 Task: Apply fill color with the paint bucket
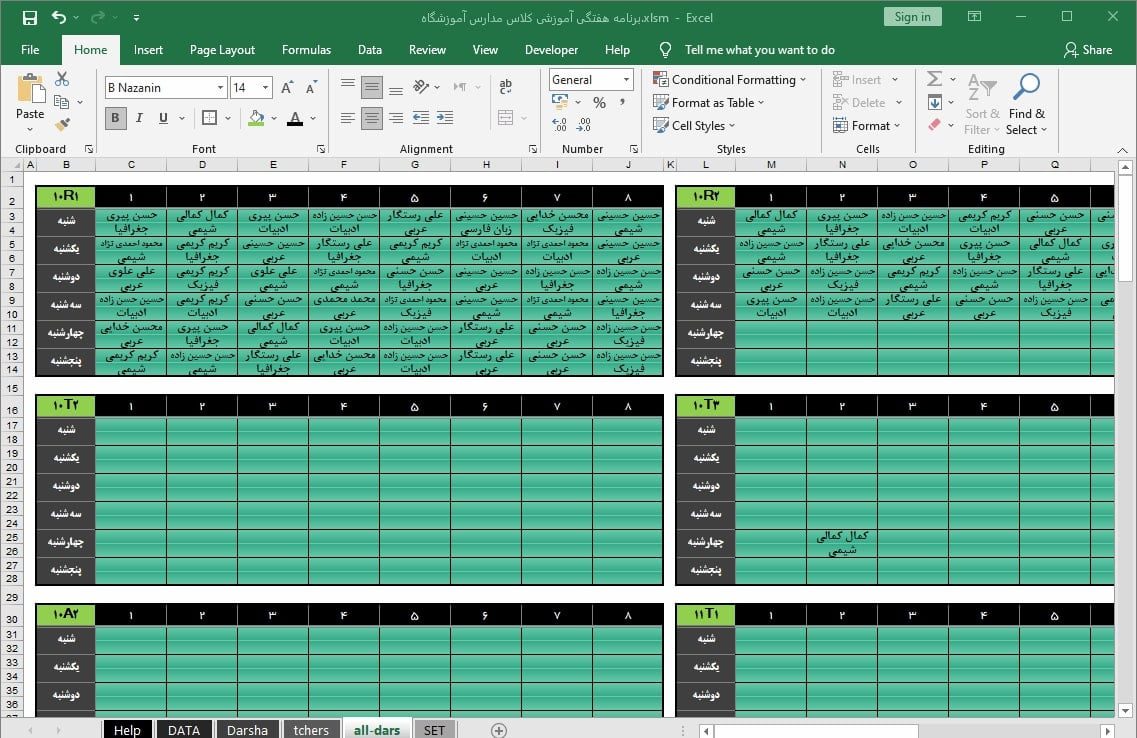click(256, 117)
